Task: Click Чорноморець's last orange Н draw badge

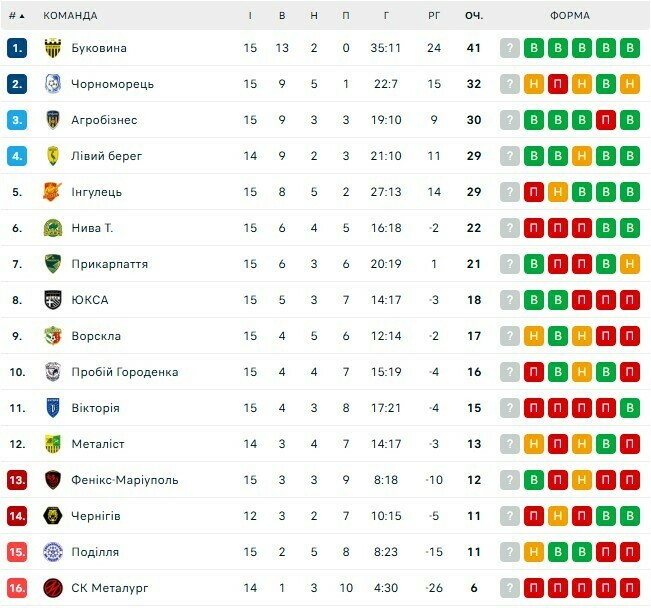Action: point(629,84)
